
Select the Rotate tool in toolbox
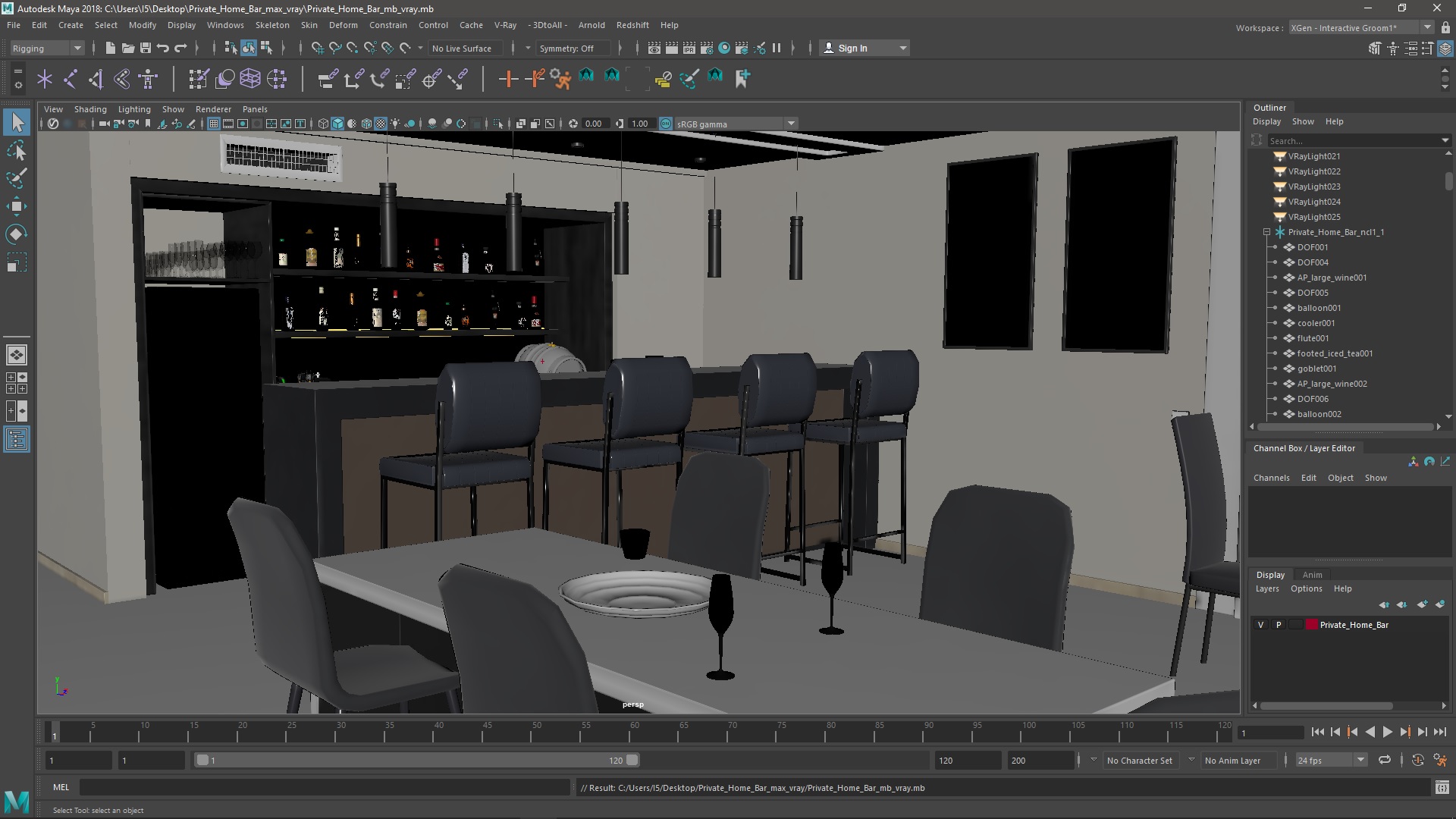[17, 234]
